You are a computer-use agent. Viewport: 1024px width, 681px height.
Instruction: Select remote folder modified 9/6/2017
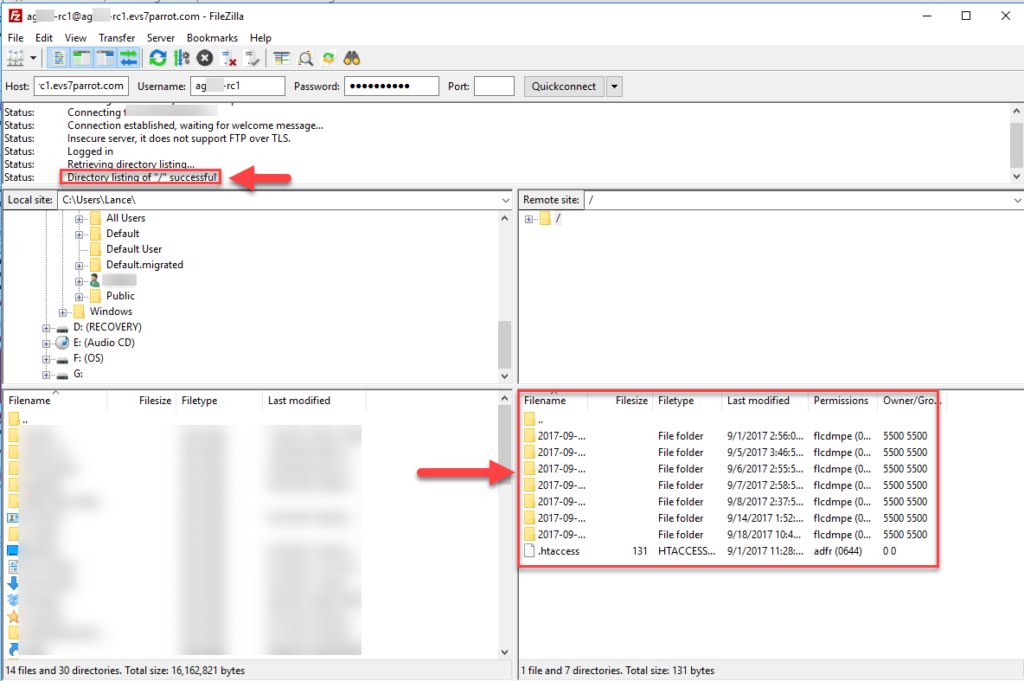pyautogui.click(x=728, y=469)
